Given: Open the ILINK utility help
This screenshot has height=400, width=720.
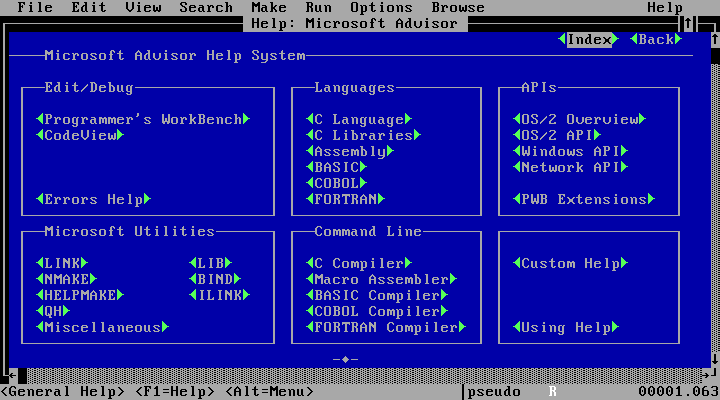Looking at the screenshot, I should click(x=219, y=295).
